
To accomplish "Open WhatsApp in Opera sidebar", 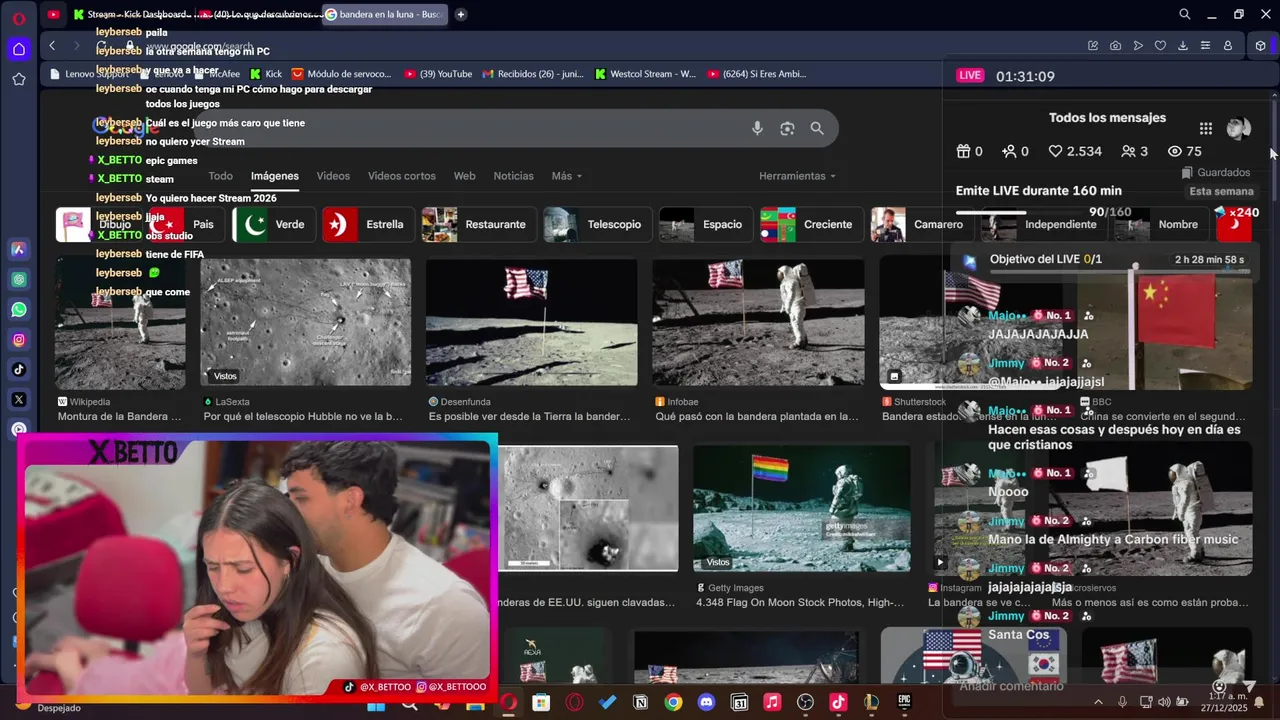I will point(19,310).
